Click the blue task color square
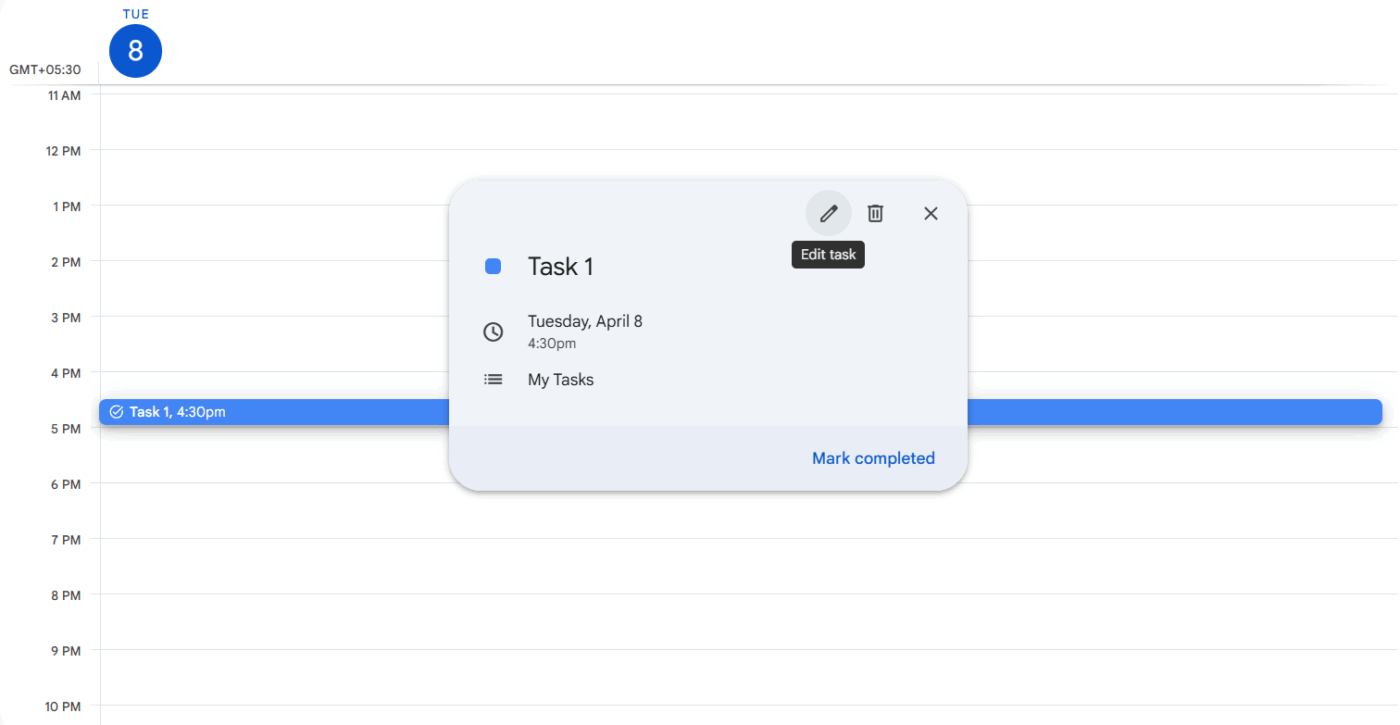The image size is (1400, 725). point(493,265)
